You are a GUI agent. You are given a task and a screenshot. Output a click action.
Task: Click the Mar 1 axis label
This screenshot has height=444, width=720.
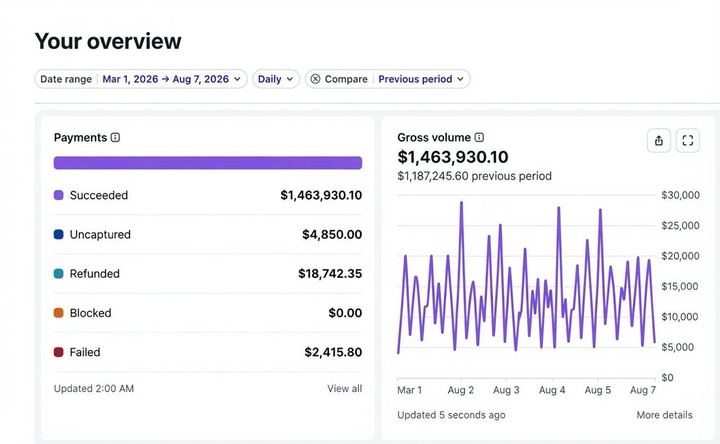(409, 390)
